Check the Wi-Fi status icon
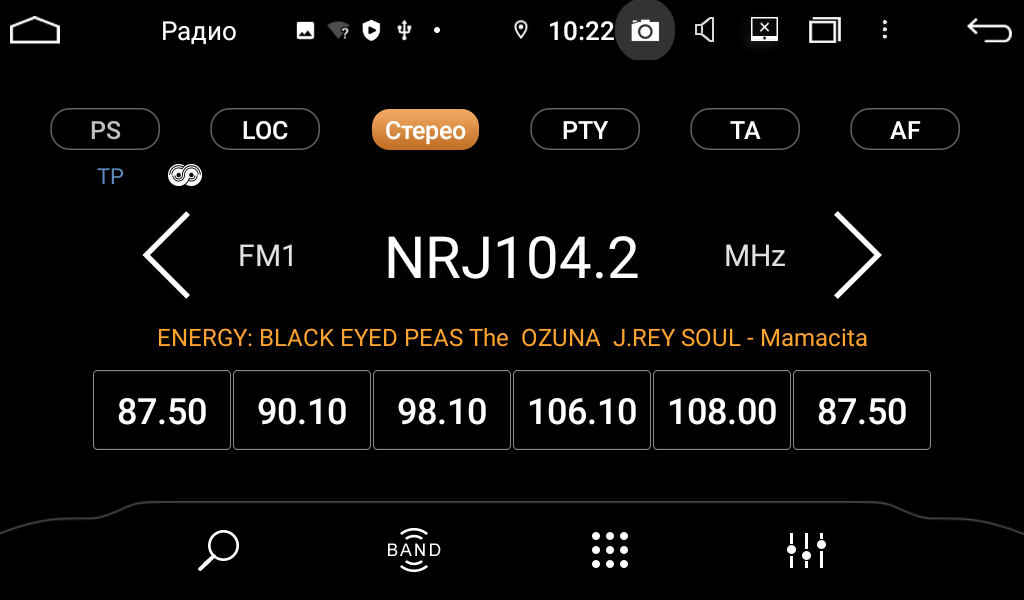This screenshot has height=600, width=1024. pos(338,30)
